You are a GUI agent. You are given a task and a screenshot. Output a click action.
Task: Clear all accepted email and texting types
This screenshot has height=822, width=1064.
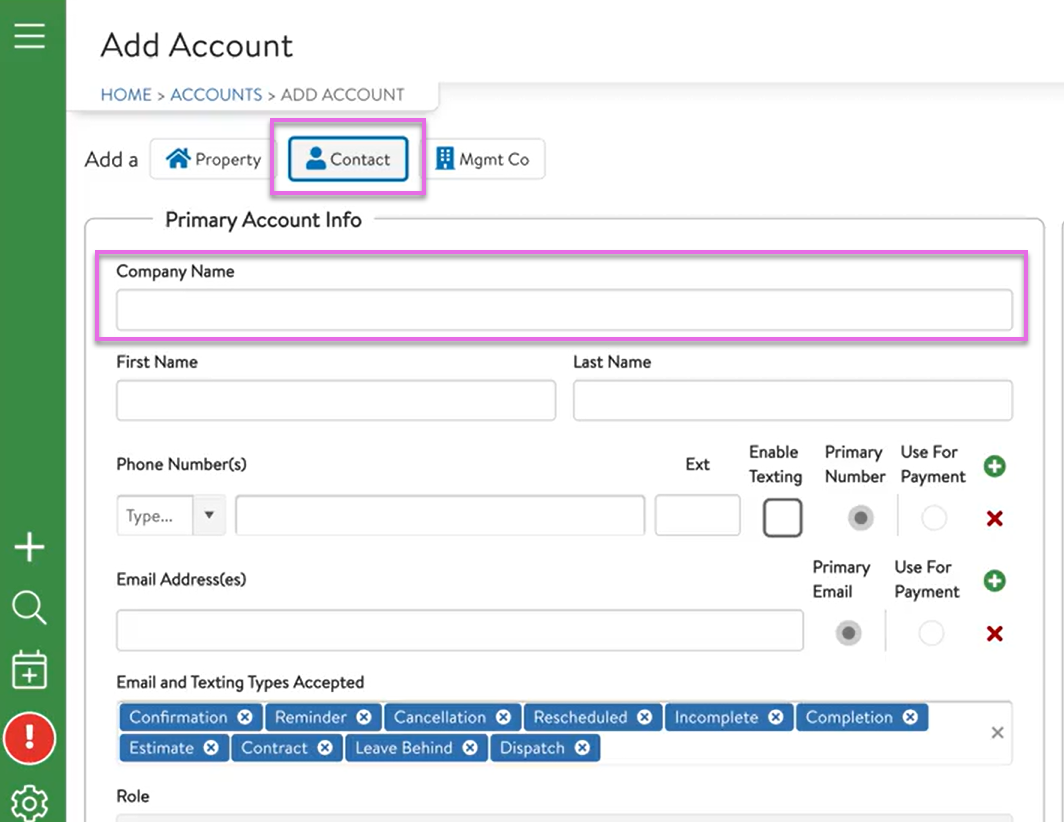pyautogui.click(x=997, y=733)
